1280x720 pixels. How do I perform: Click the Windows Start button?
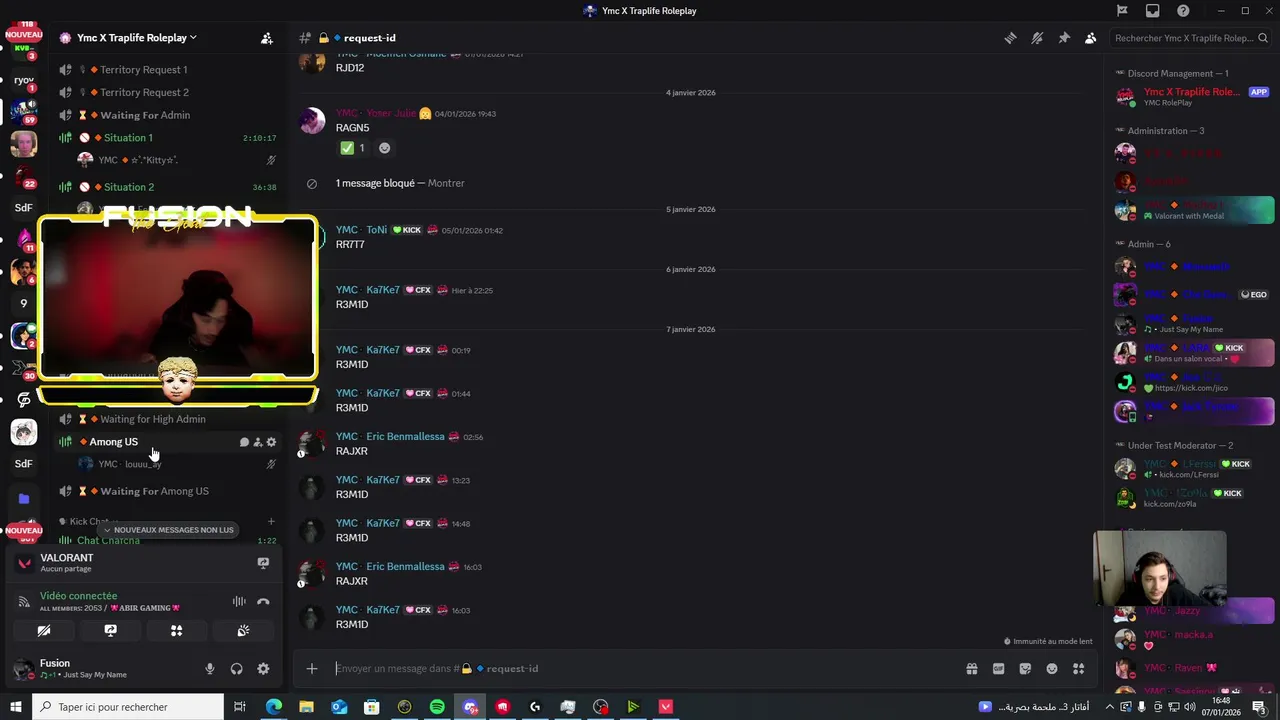point(16,707)
